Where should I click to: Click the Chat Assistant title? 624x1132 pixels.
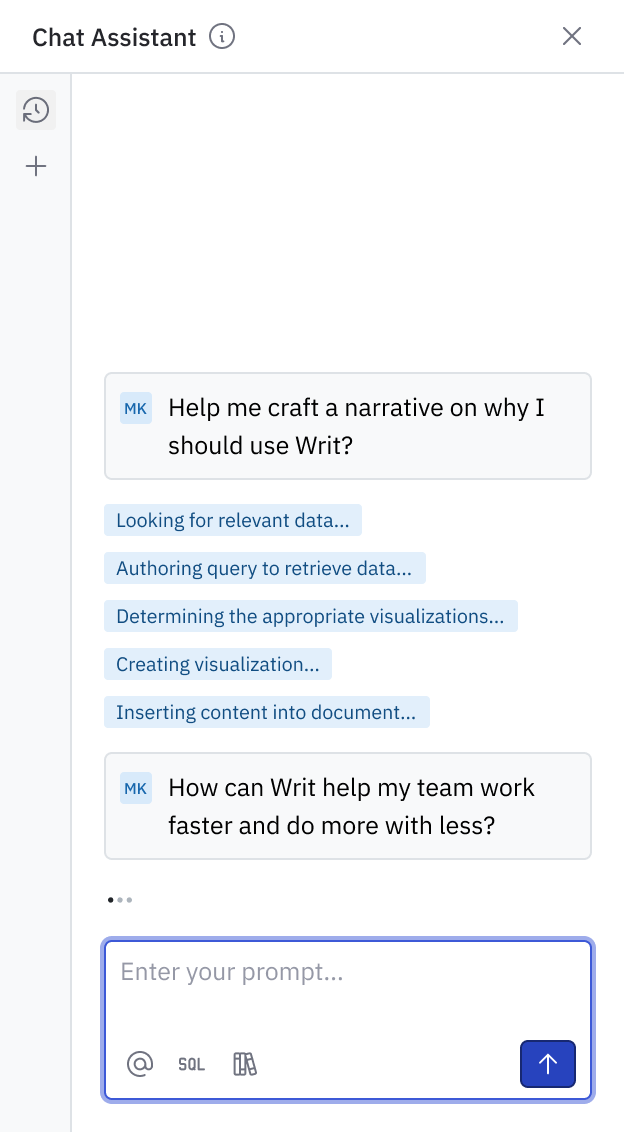coord(114,37)
